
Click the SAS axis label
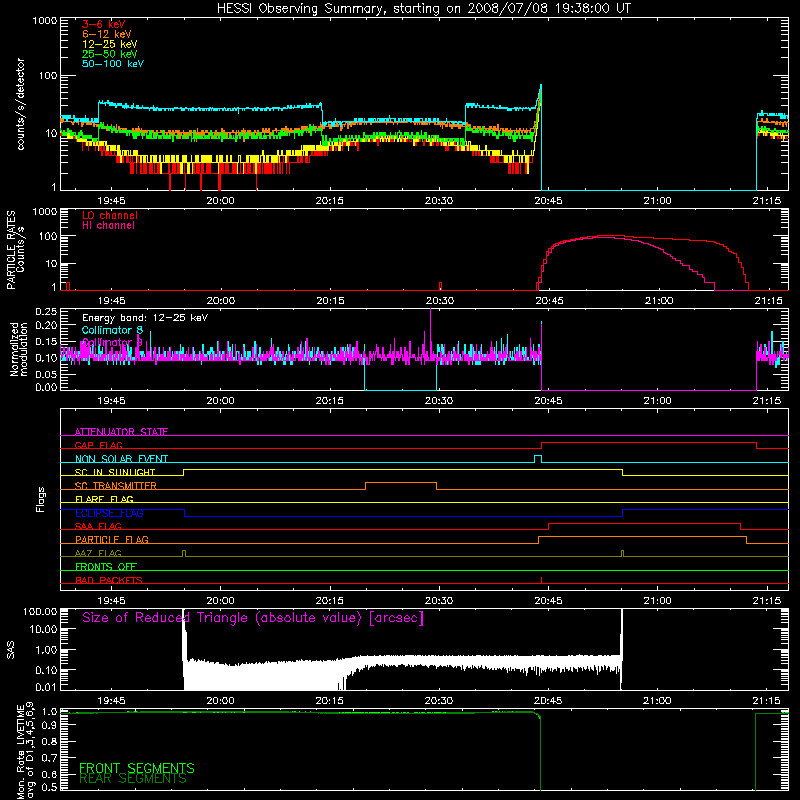coord(10,649)
